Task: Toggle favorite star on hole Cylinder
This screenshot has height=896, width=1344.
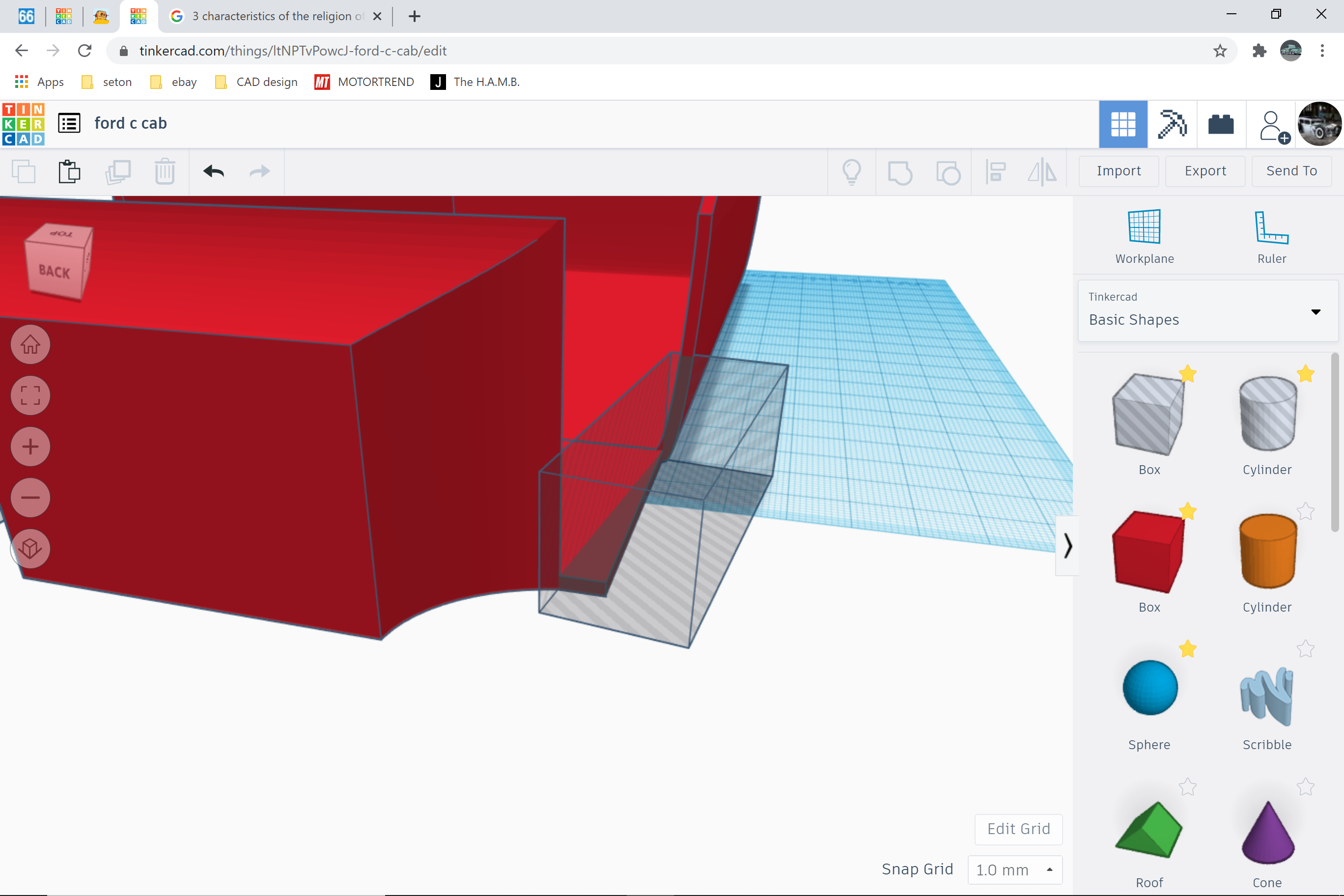Action: coord(1305,374)
